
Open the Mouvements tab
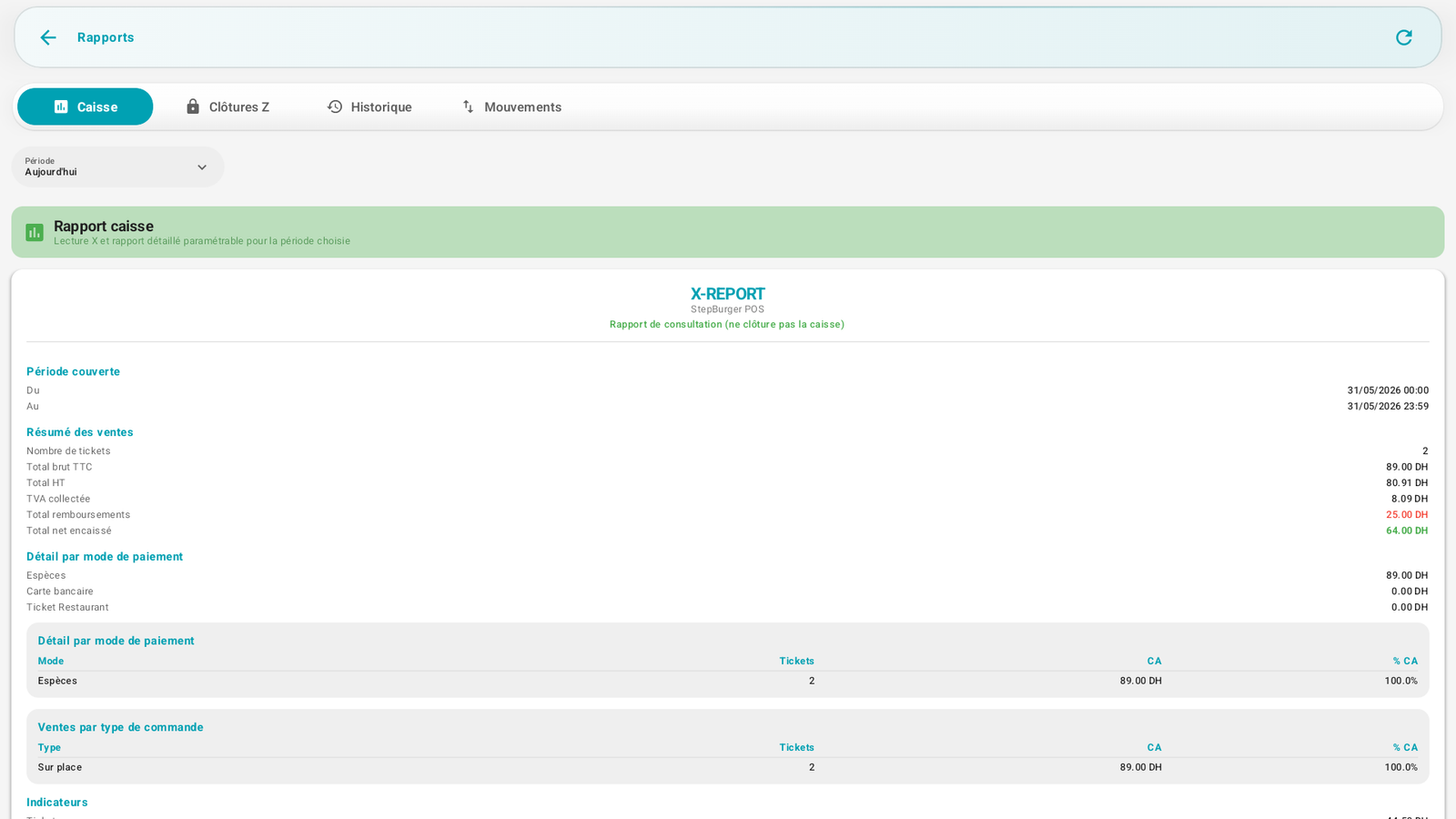(511, 106)
